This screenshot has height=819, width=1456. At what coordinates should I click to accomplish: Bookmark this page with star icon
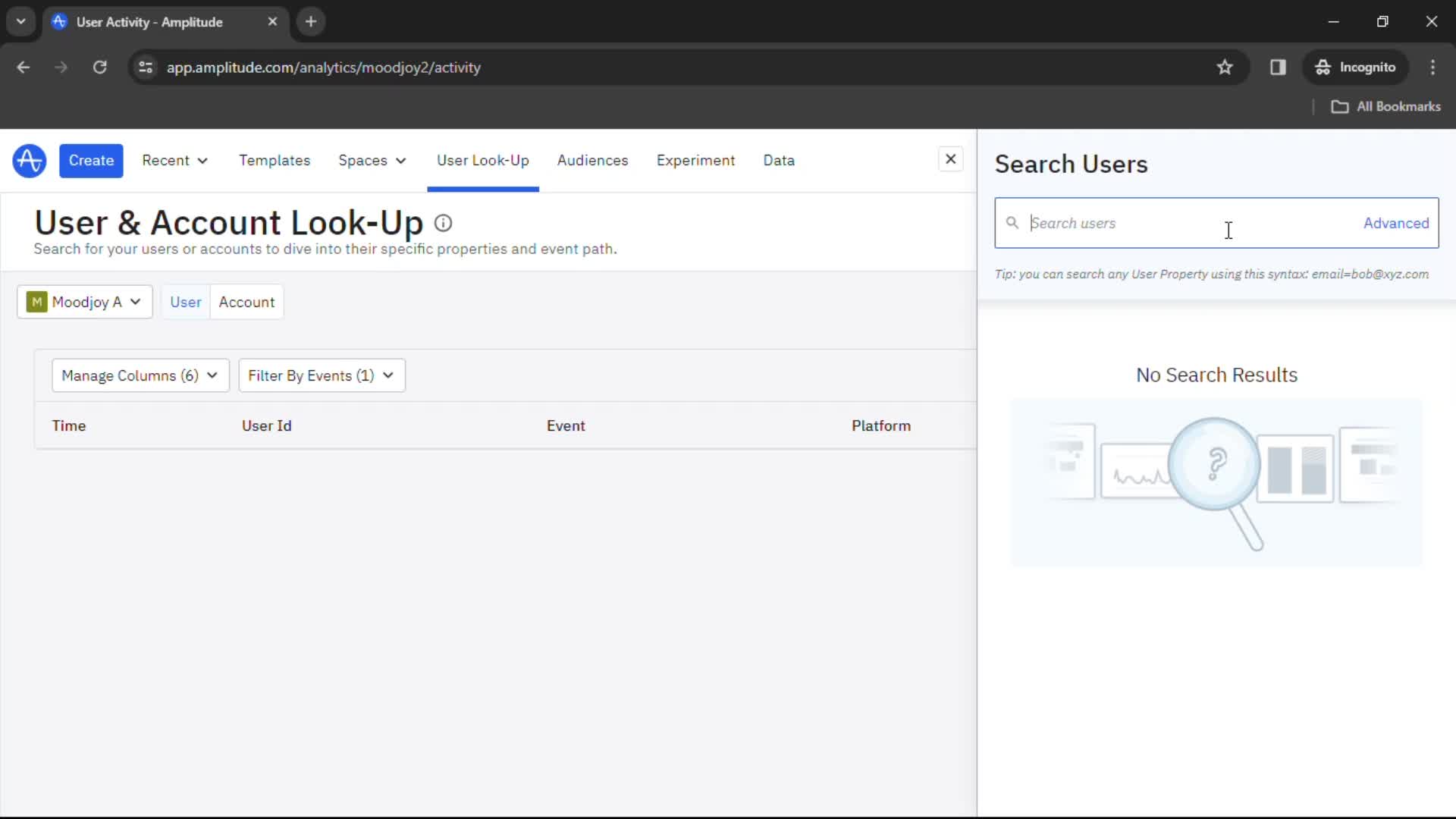[1225, 67]
